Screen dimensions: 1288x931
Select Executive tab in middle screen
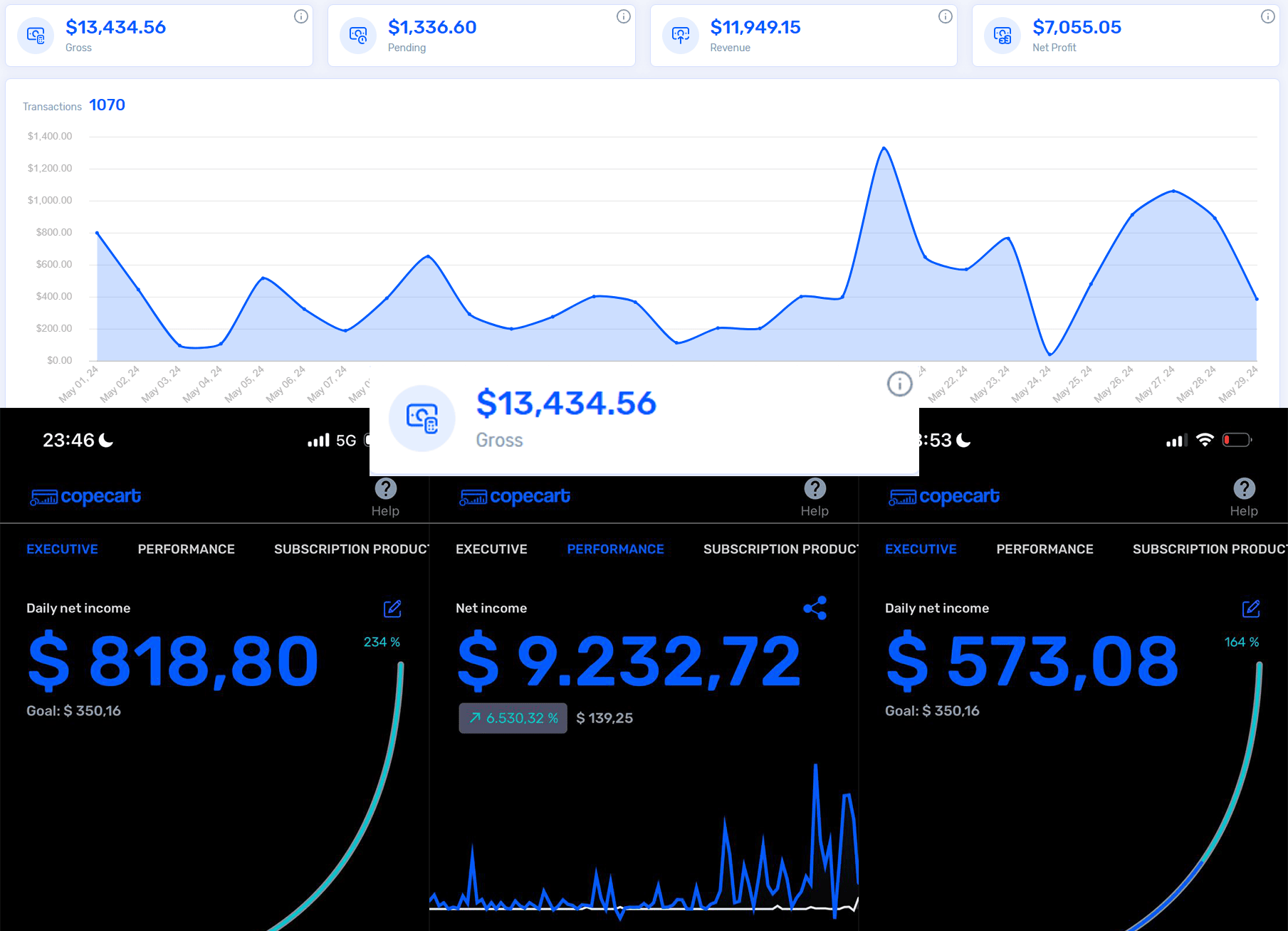point(491,549)
